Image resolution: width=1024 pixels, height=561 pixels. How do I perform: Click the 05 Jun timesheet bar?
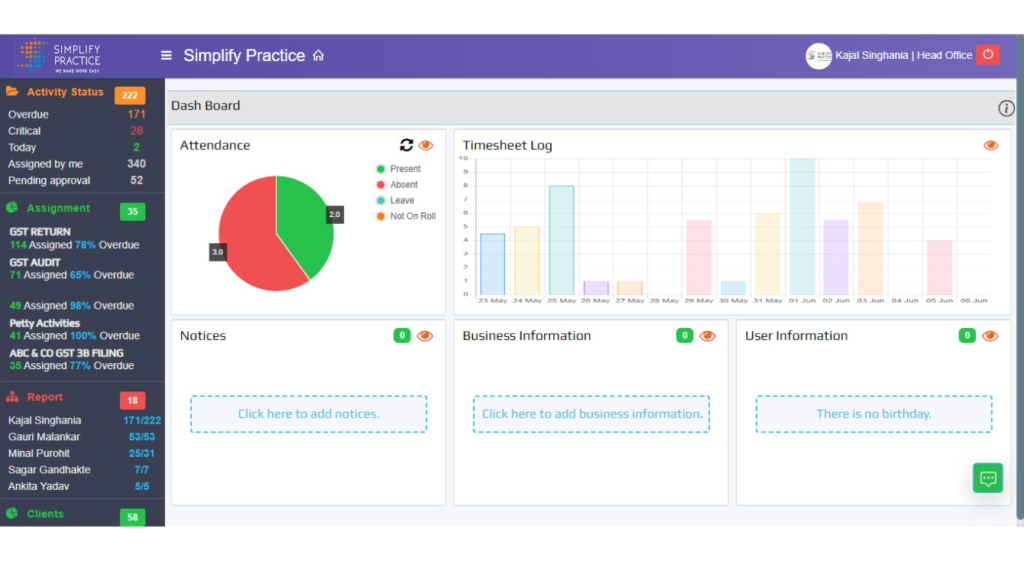tap(939, 268)
